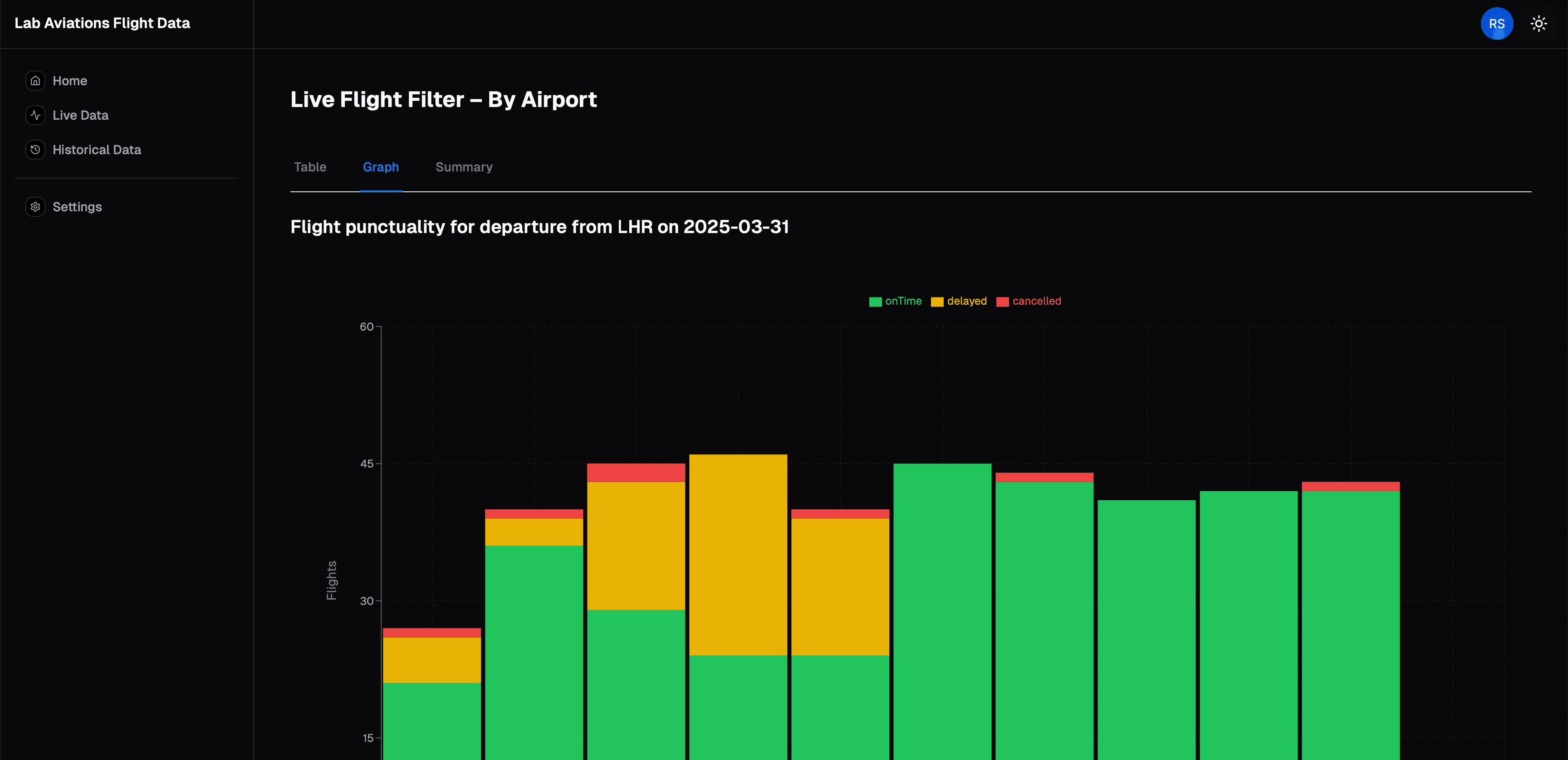
Task: Toggle cancelled flights visibility in legend
Action: tap(1029, 301)
